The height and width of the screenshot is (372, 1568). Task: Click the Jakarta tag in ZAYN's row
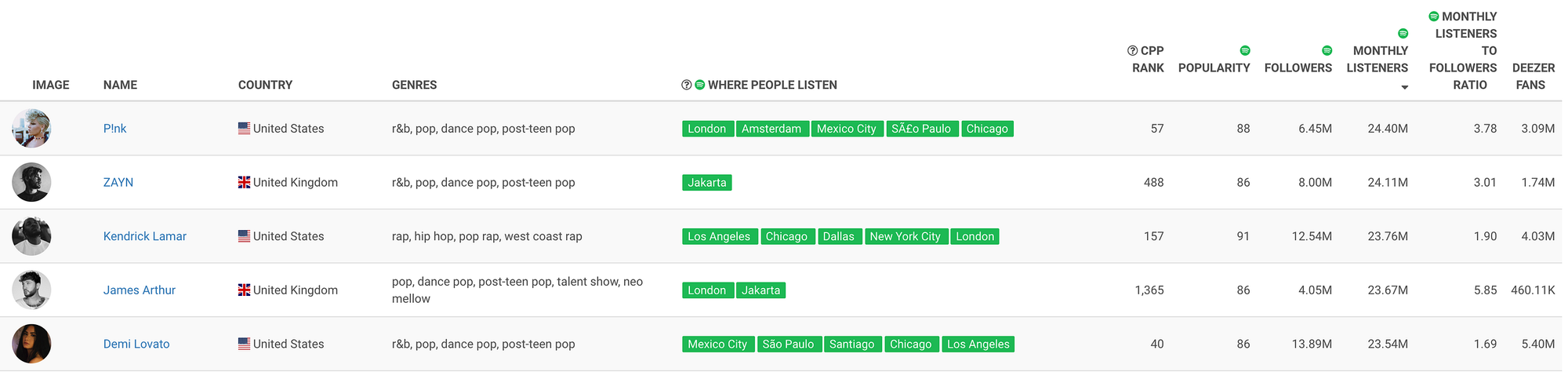point(706,183)
